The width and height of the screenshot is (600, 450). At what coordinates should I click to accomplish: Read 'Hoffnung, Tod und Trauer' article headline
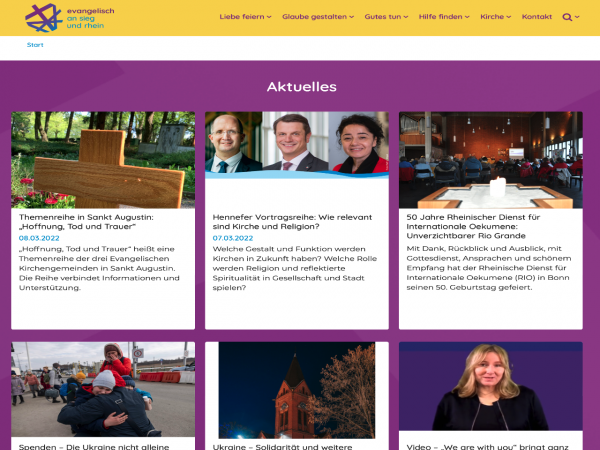[86, 222]
